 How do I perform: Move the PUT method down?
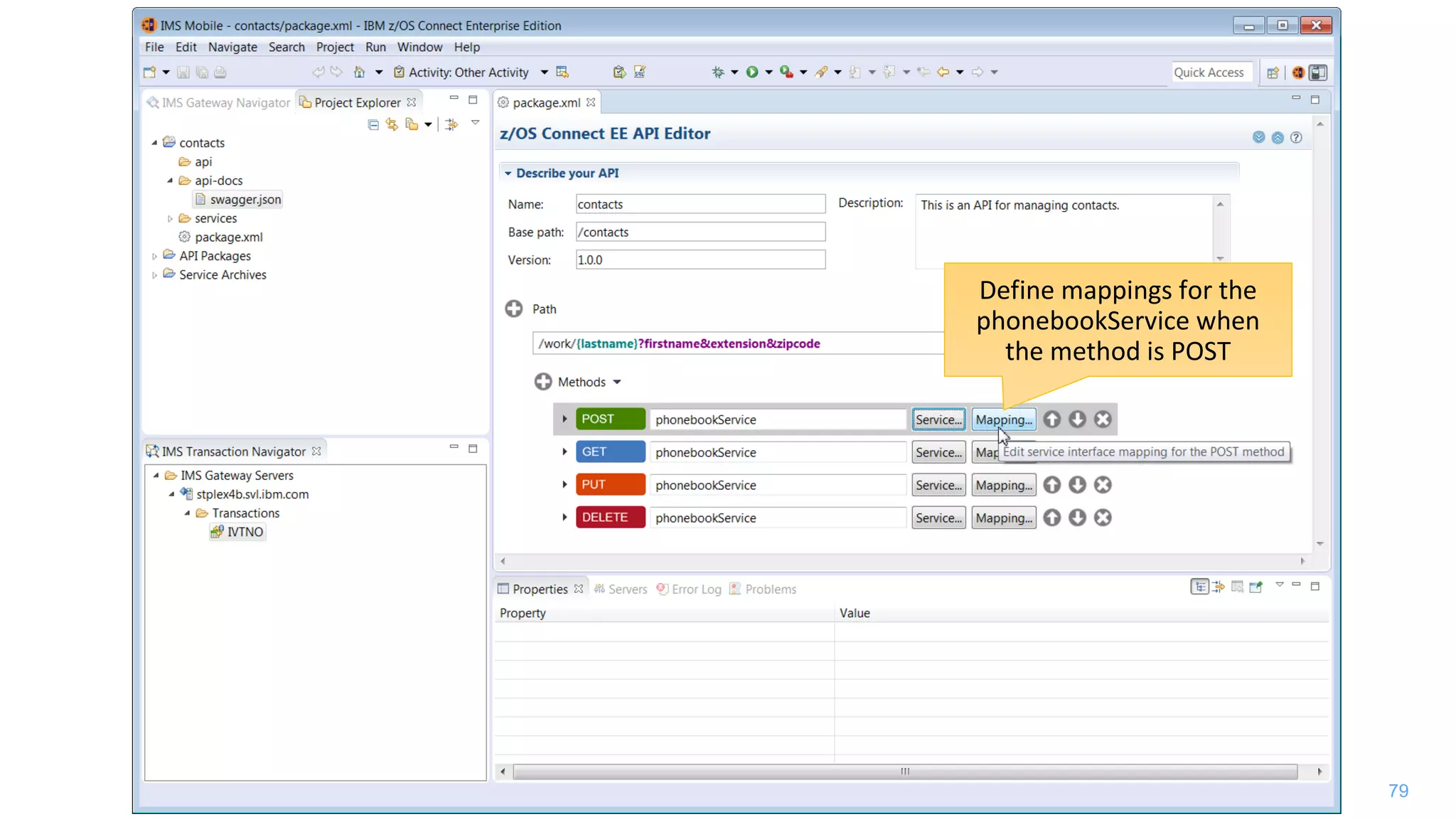[1077, 485]
